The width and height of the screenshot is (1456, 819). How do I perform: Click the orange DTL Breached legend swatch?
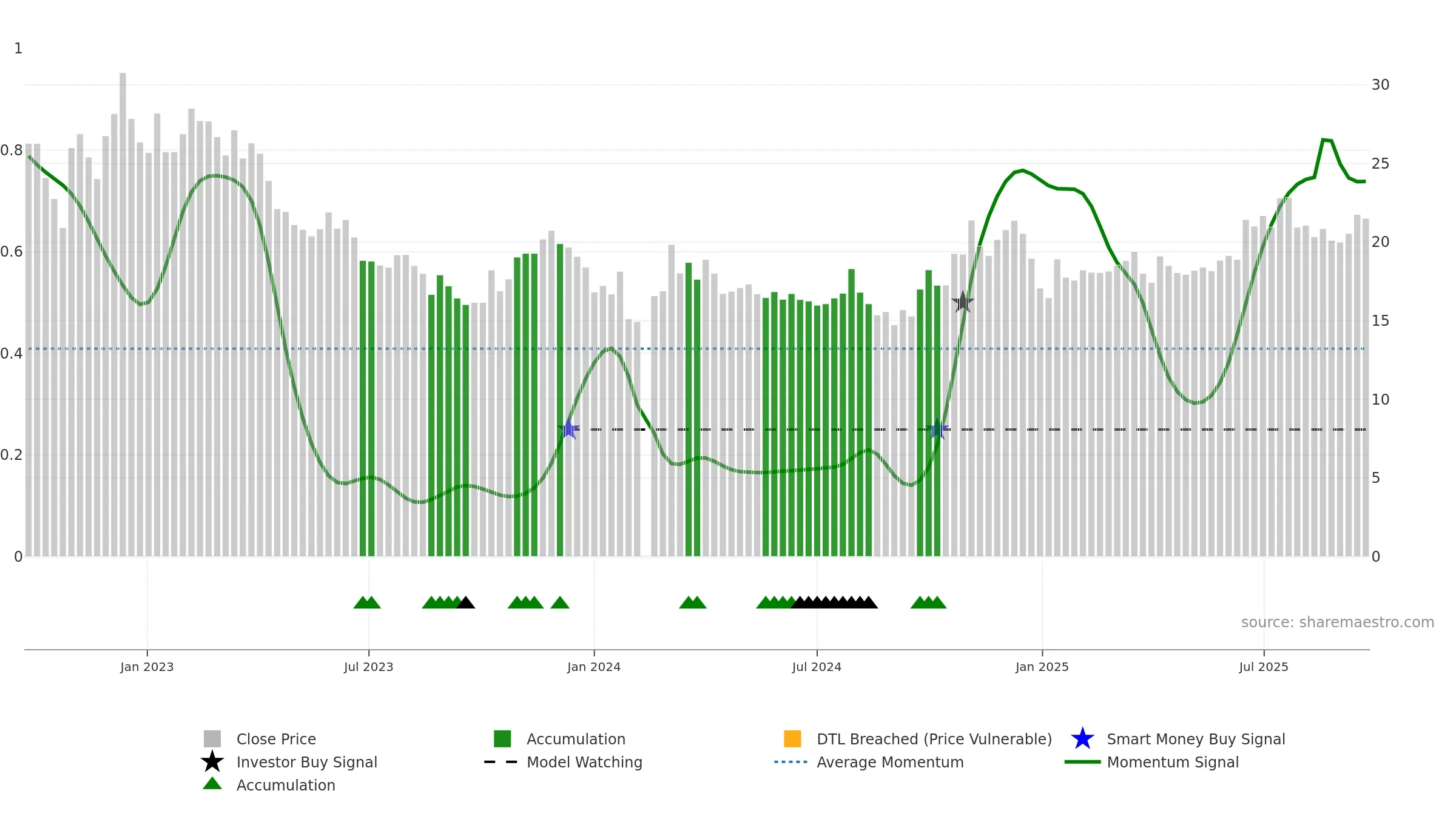coord(792,739)
